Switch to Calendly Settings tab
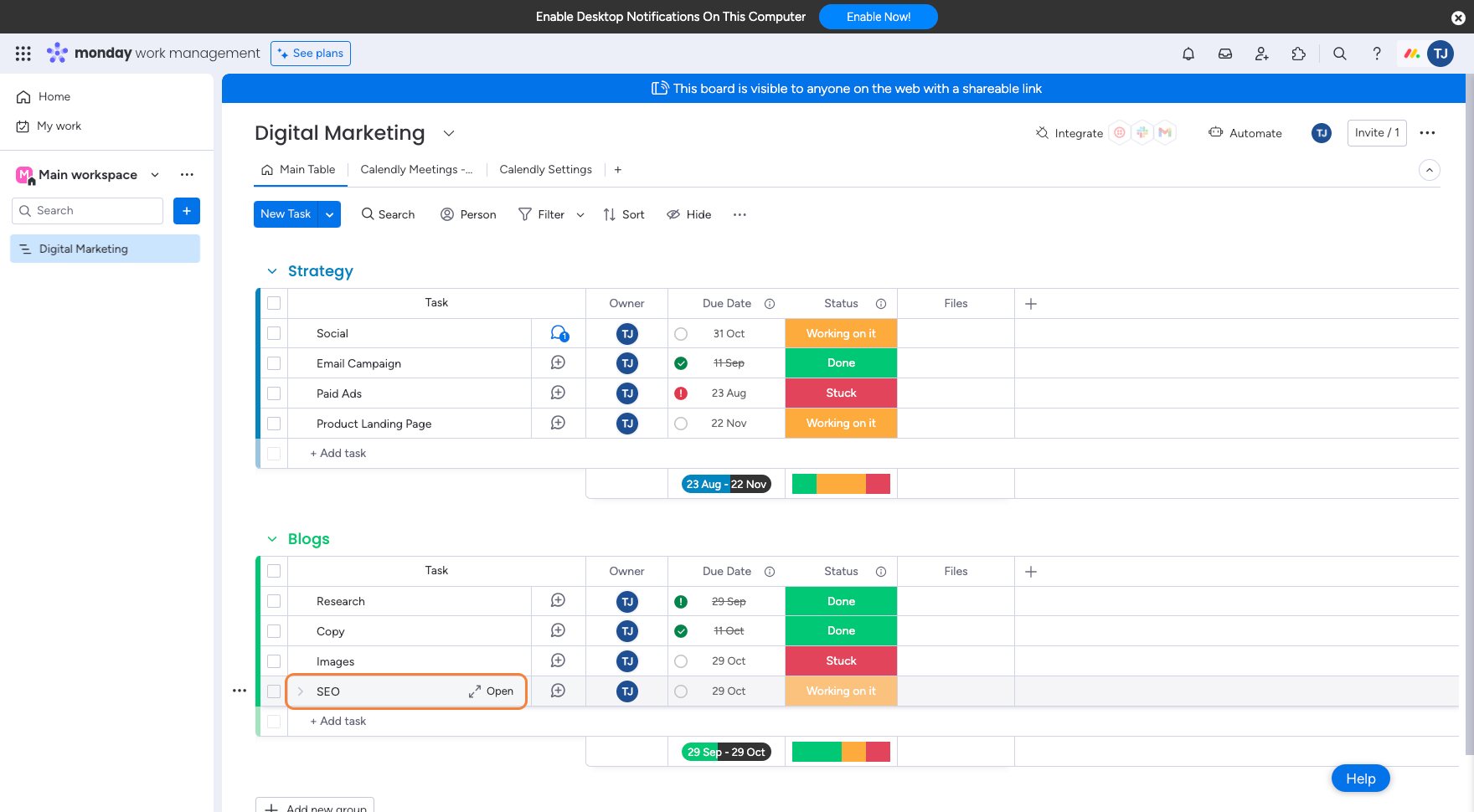This screenshot has height=812, width=1474. [x=545, y=170]
